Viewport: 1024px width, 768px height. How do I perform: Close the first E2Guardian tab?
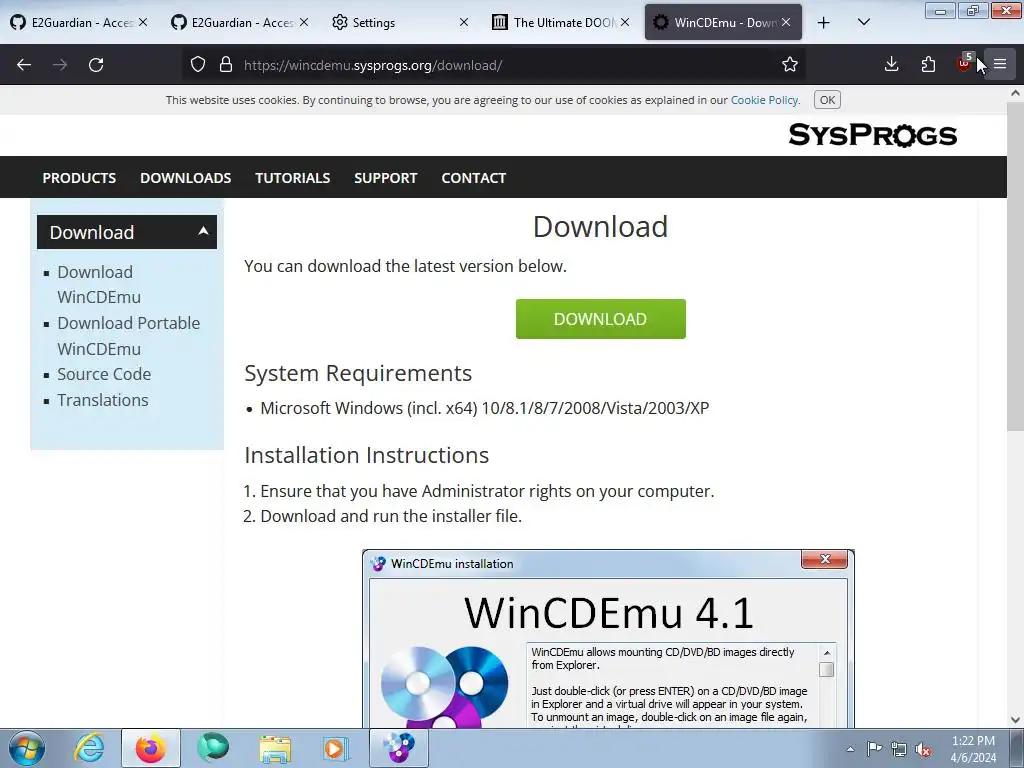[x=143, y=22]
